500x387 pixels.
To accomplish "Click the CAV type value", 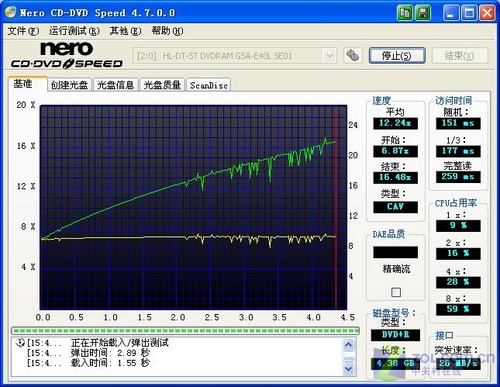I will (x=395, y=207).
